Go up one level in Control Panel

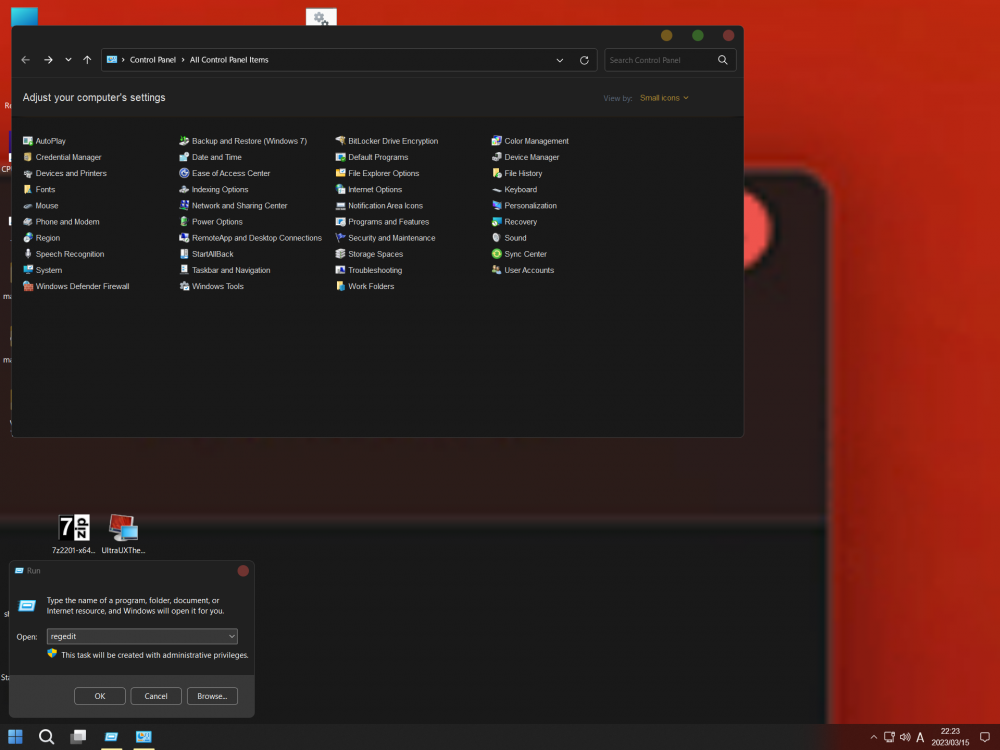(87, 60)
